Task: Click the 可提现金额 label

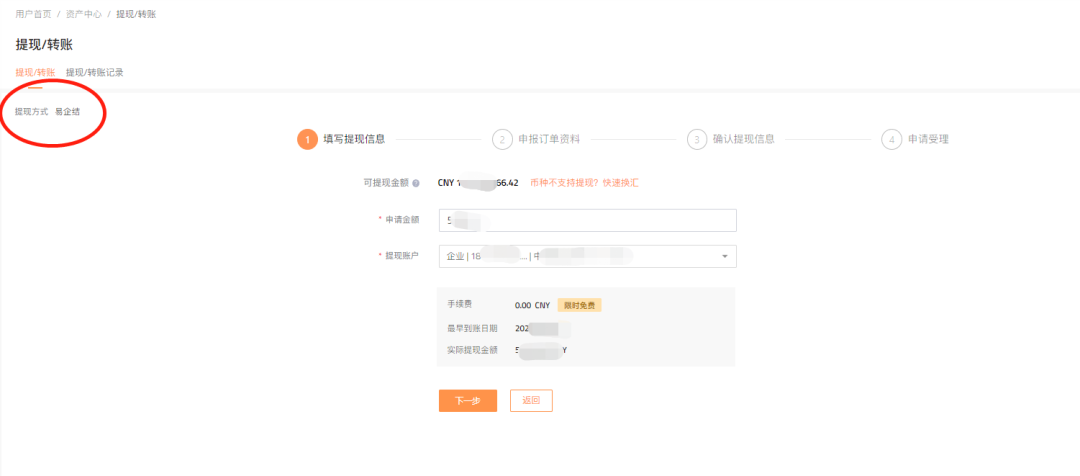Action: click(386, 183)
